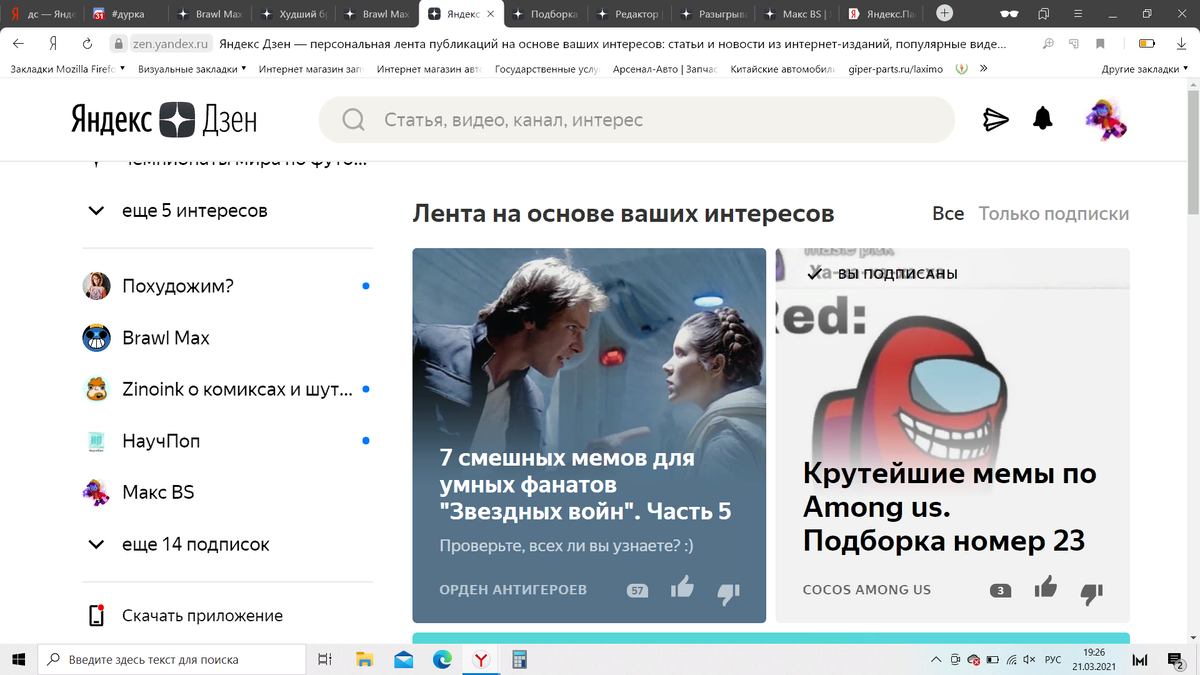Select 'Только подписки' feed filter
The width and height of the screenshot is (1200, 675).
(x=1054, y=214)
